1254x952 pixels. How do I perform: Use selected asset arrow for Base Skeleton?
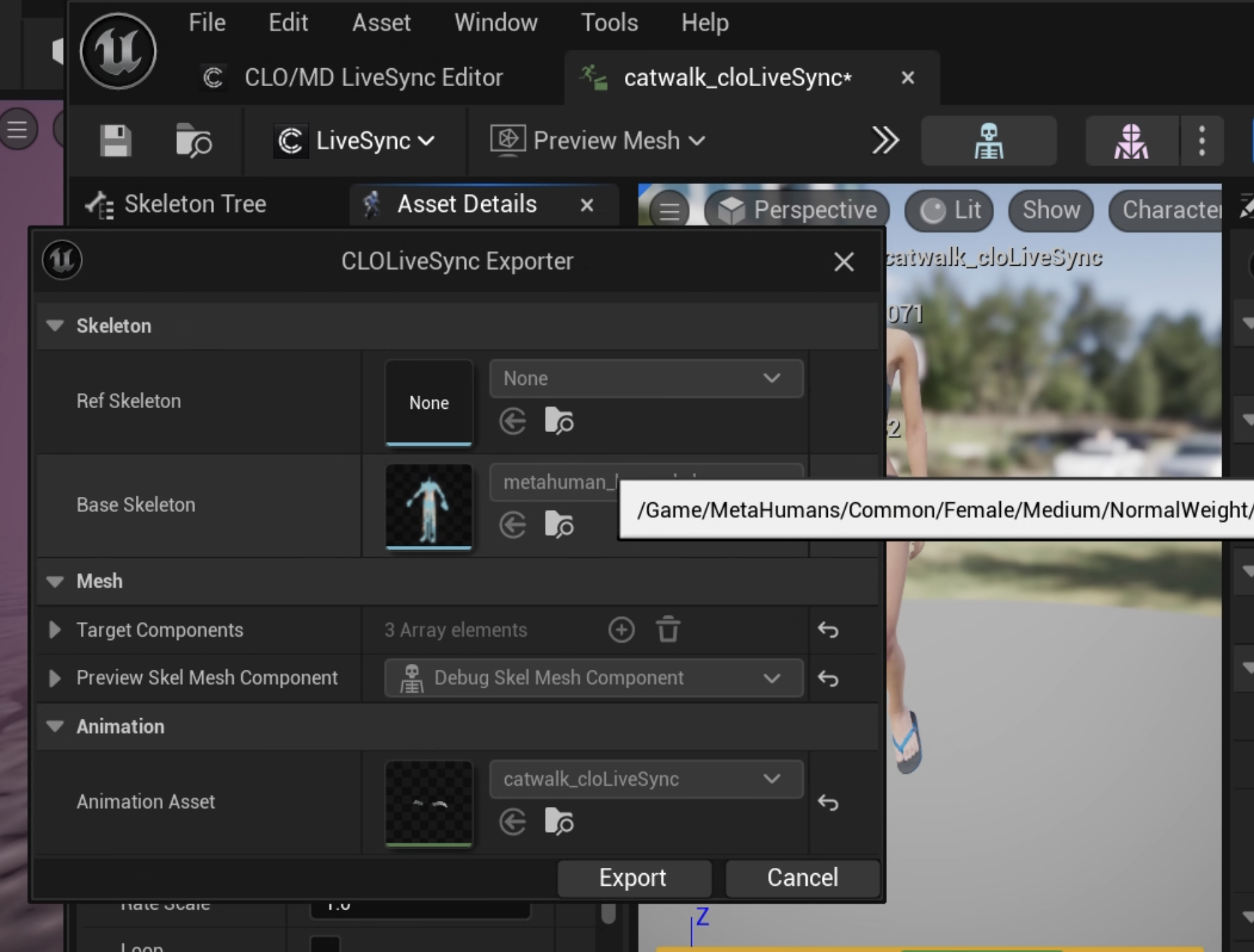click(x=512, y=525)
